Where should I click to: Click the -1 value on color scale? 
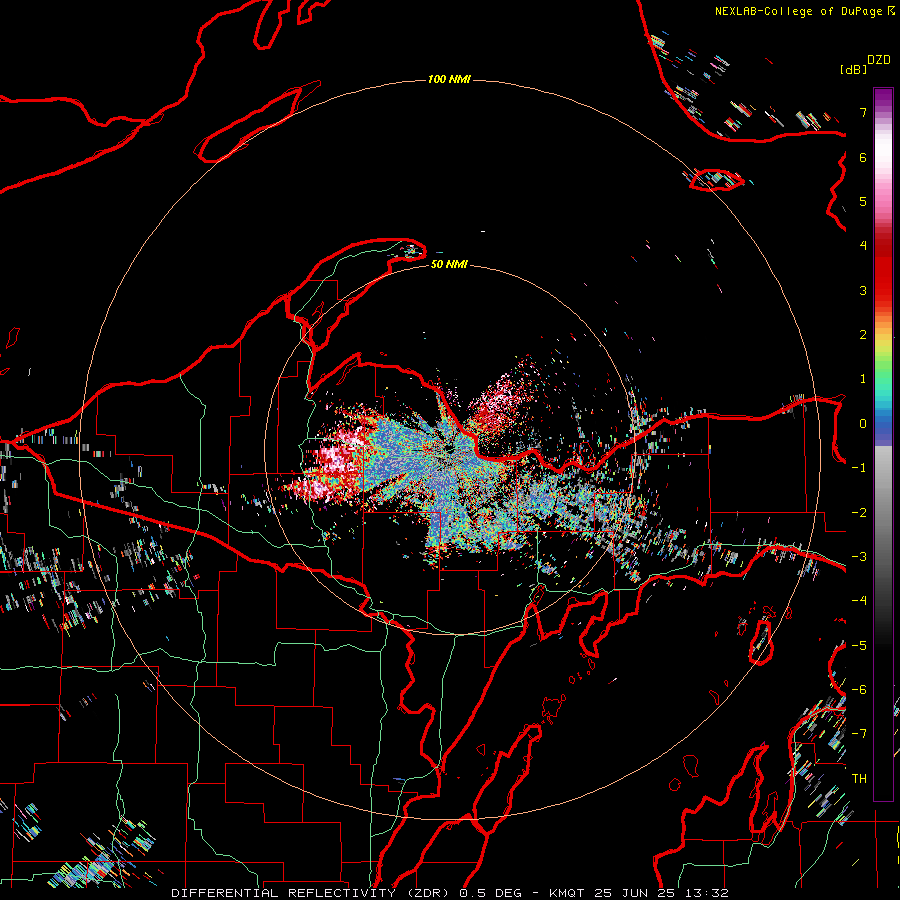click(859, 468)
